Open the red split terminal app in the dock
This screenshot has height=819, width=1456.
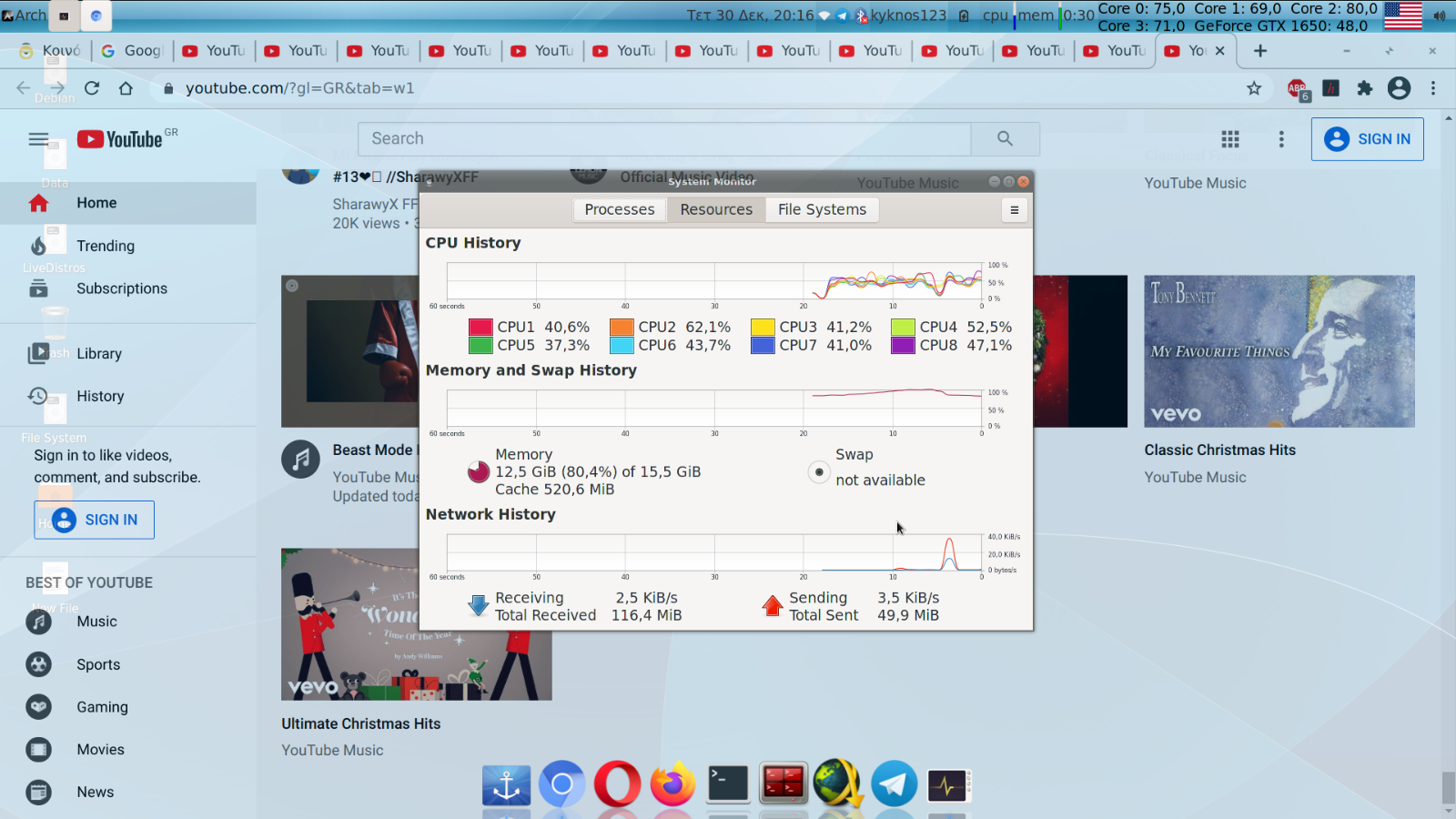pos(784,784)
